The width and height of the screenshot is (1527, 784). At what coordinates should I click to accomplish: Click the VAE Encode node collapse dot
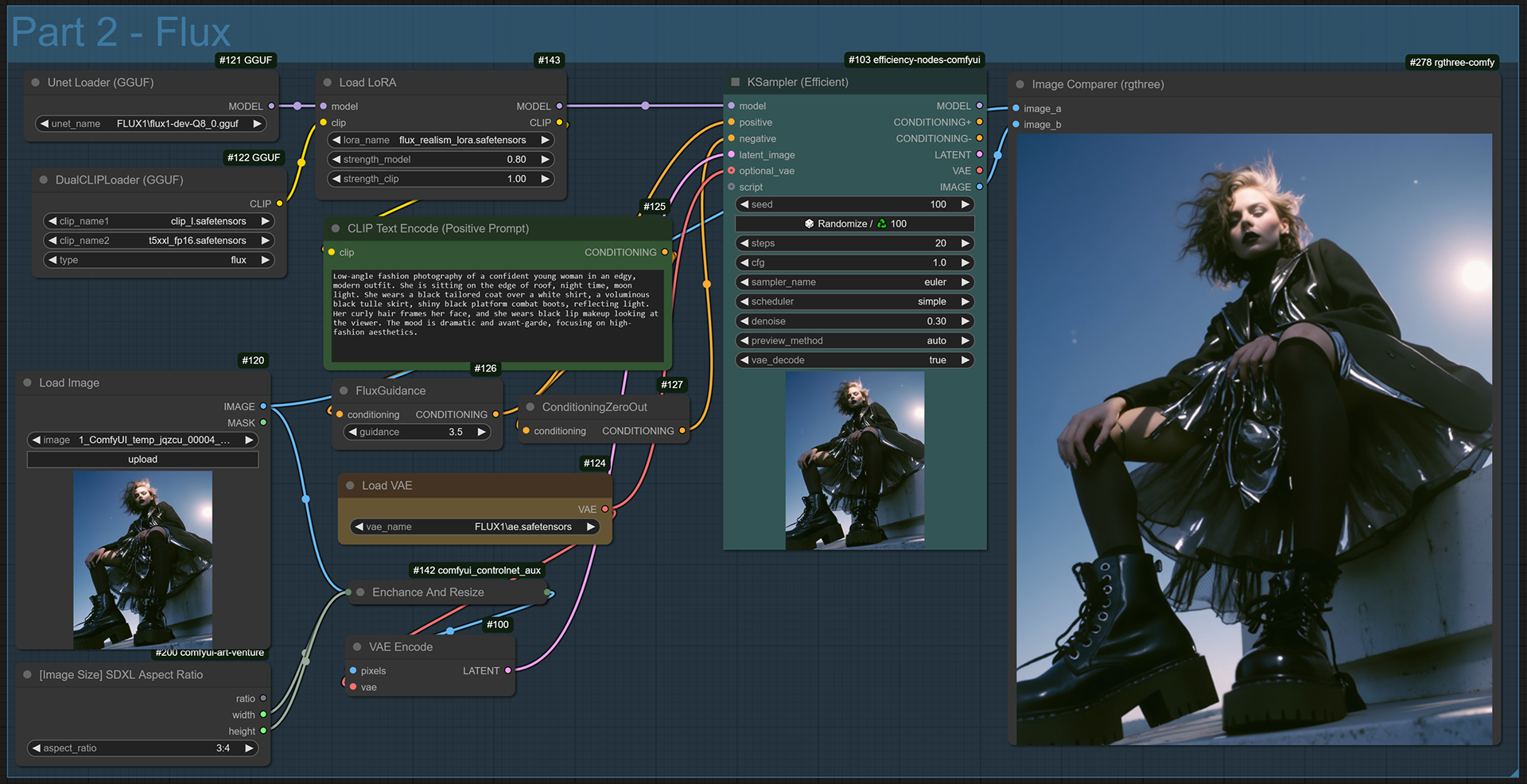point(357,647)
